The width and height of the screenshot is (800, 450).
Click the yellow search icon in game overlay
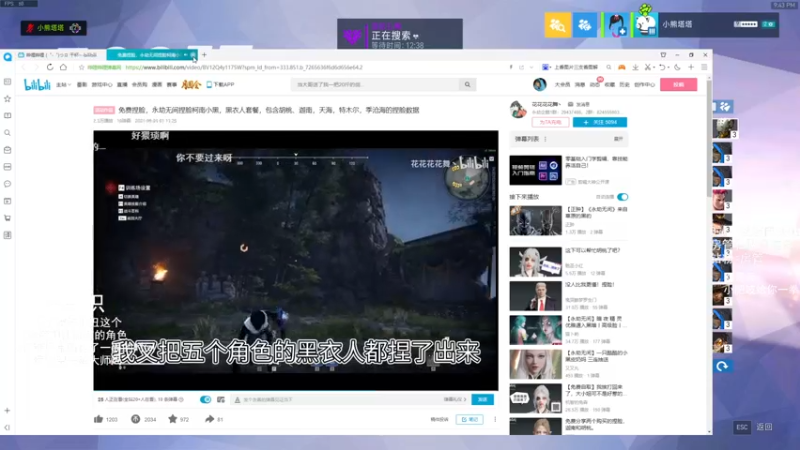[558, 24]
